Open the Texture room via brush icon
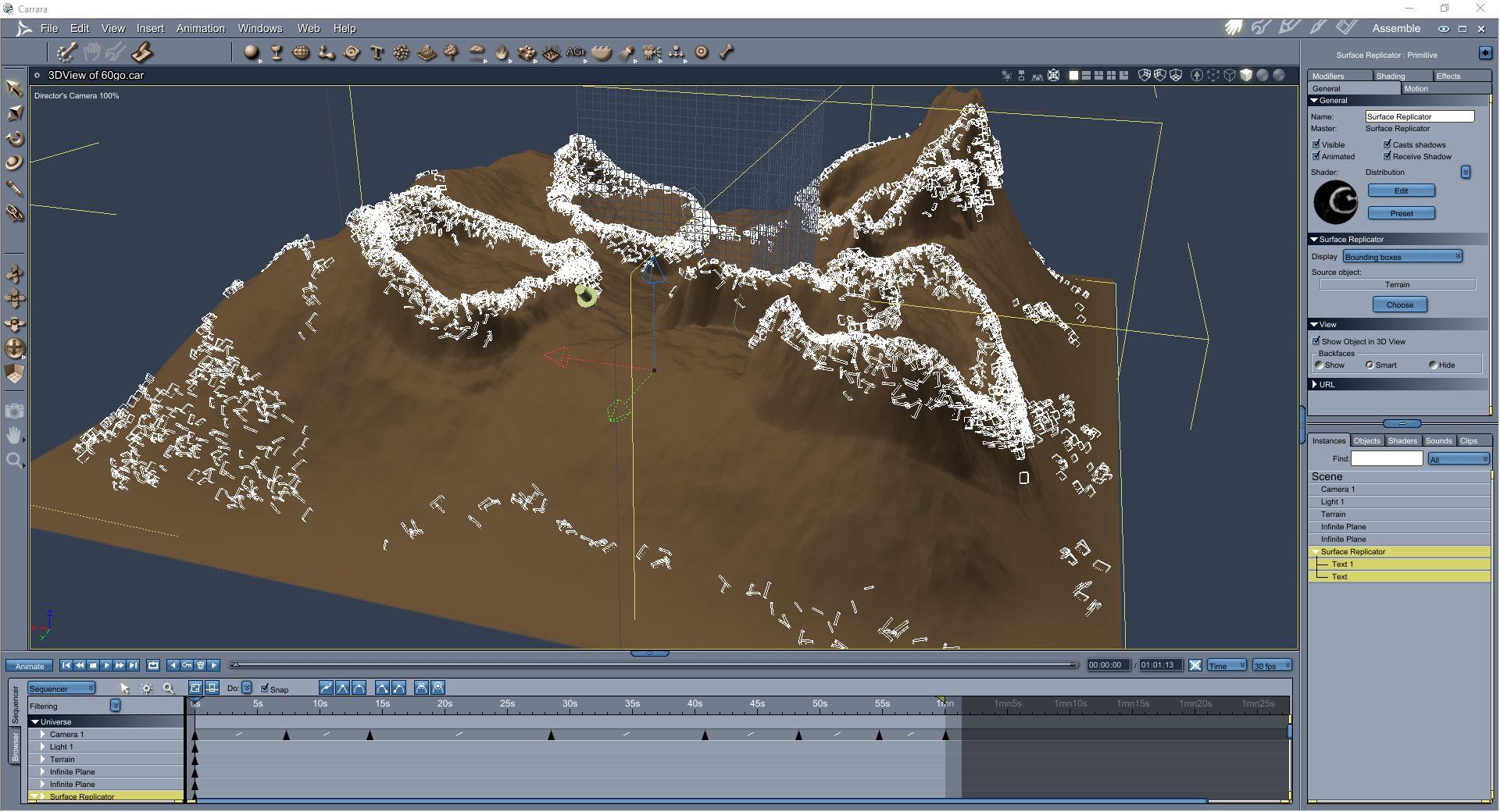The height and width of the screenshot is (812, 1500). pyautogui.click(x=1318, y=28)
